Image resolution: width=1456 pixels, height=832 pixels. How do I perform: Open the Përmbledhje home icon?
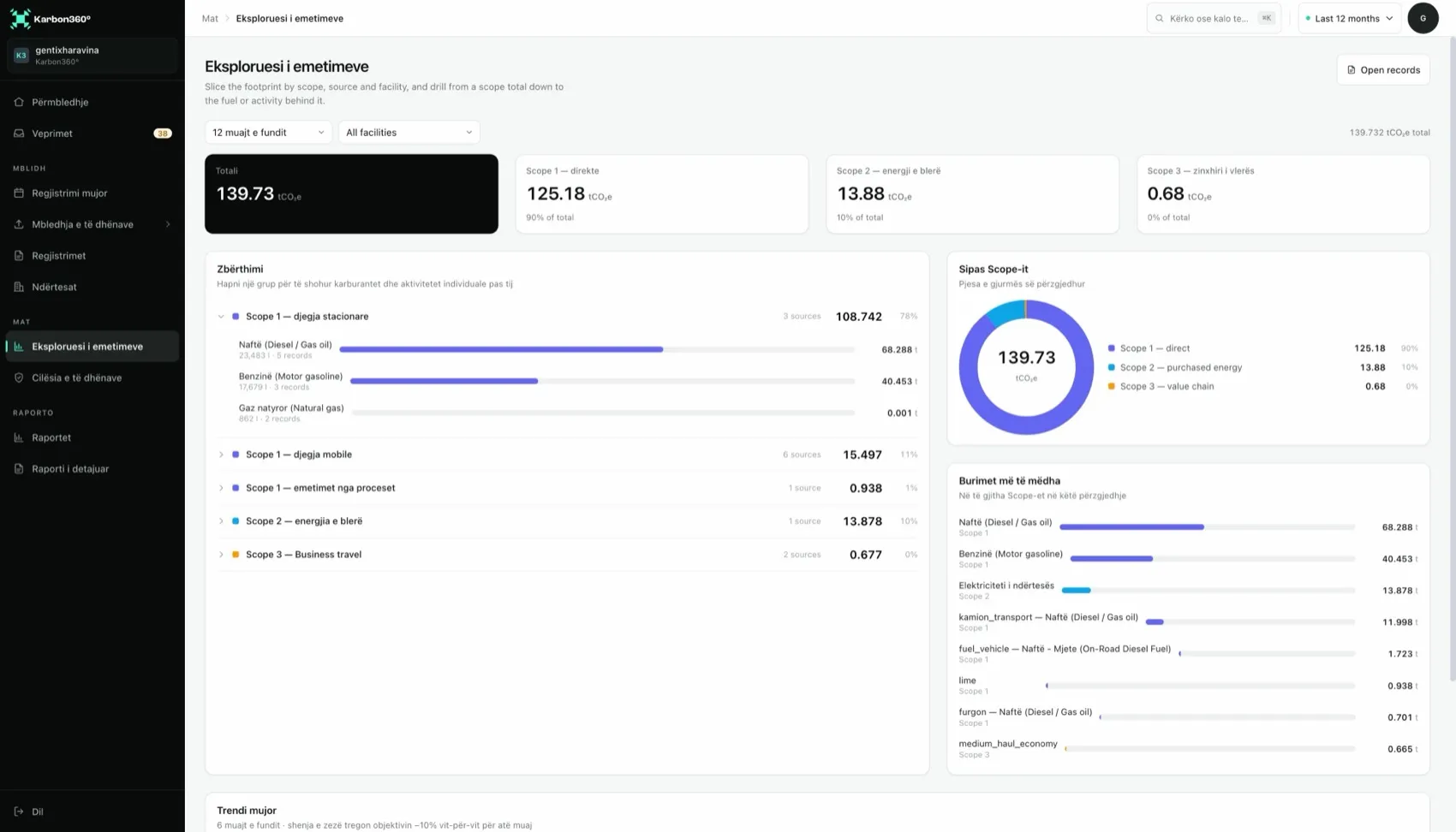(x=19, y=102)
